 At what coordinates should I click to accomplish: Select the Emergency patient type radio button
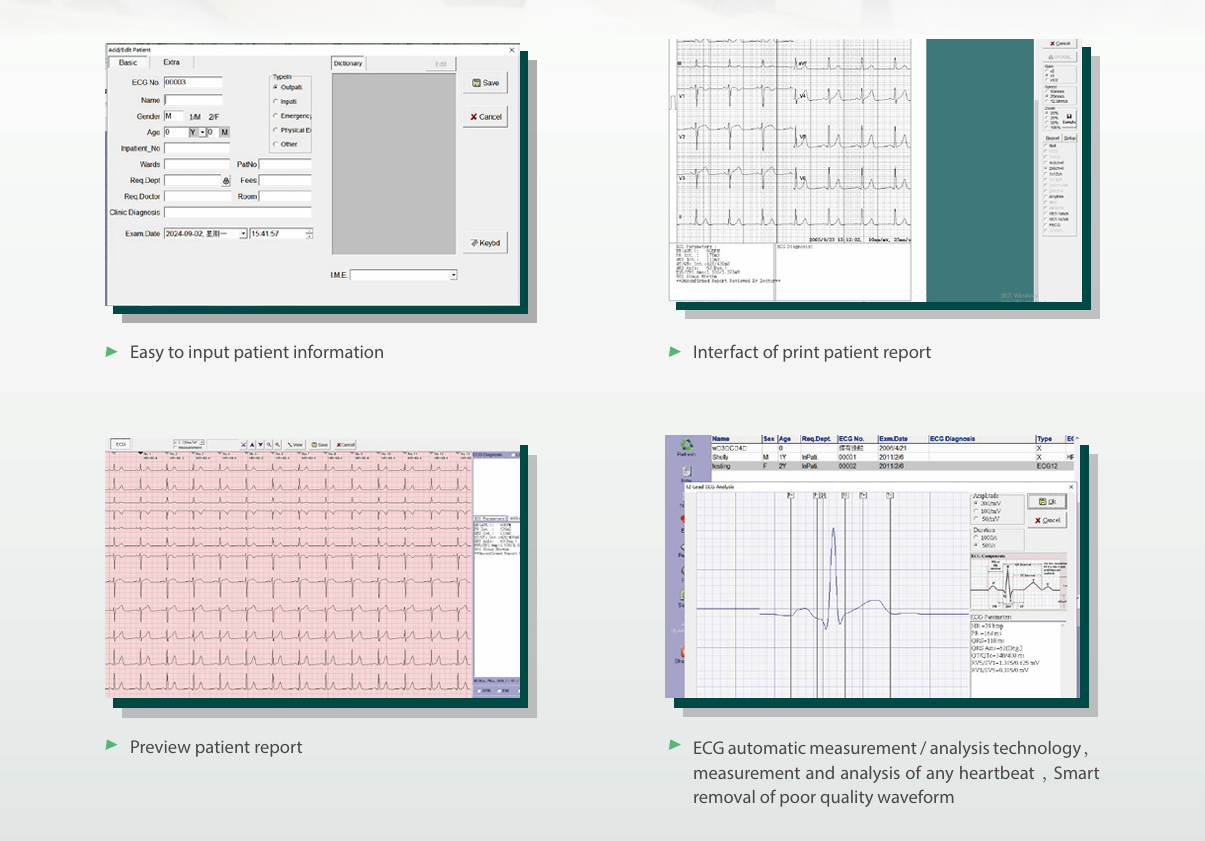click(276, 116)
